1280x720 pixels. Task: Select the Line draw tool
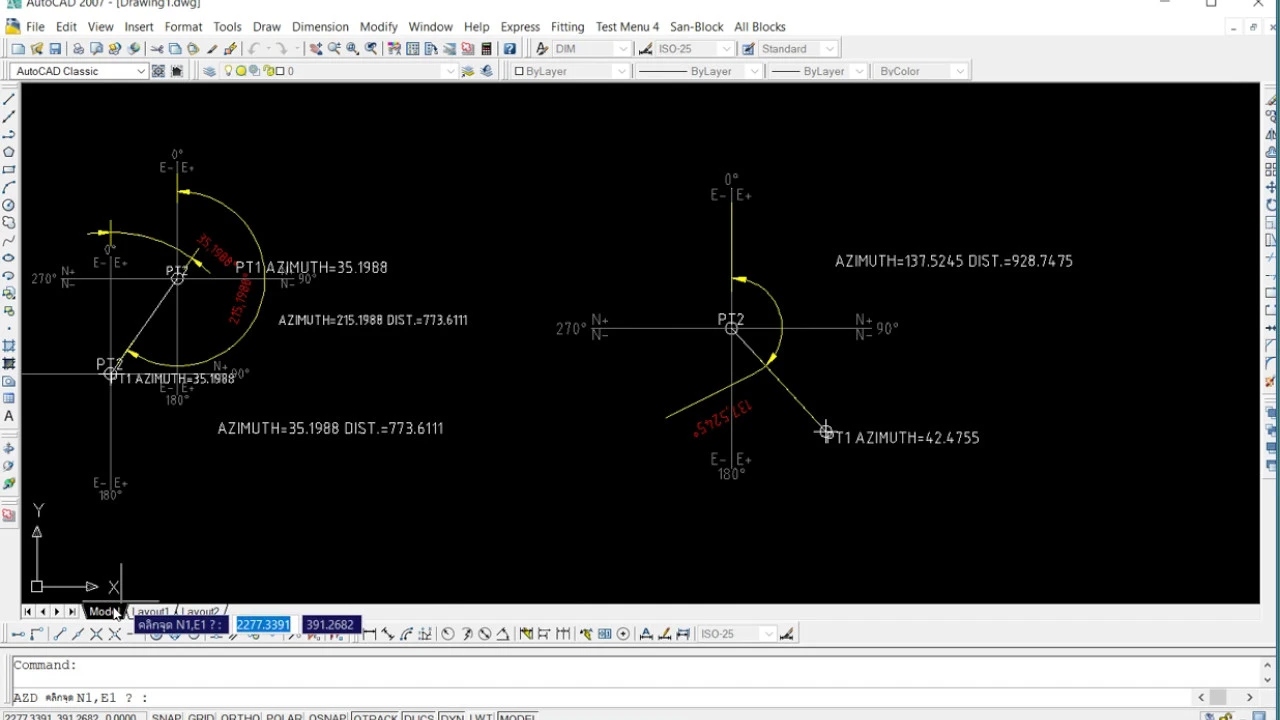(9, 99)
